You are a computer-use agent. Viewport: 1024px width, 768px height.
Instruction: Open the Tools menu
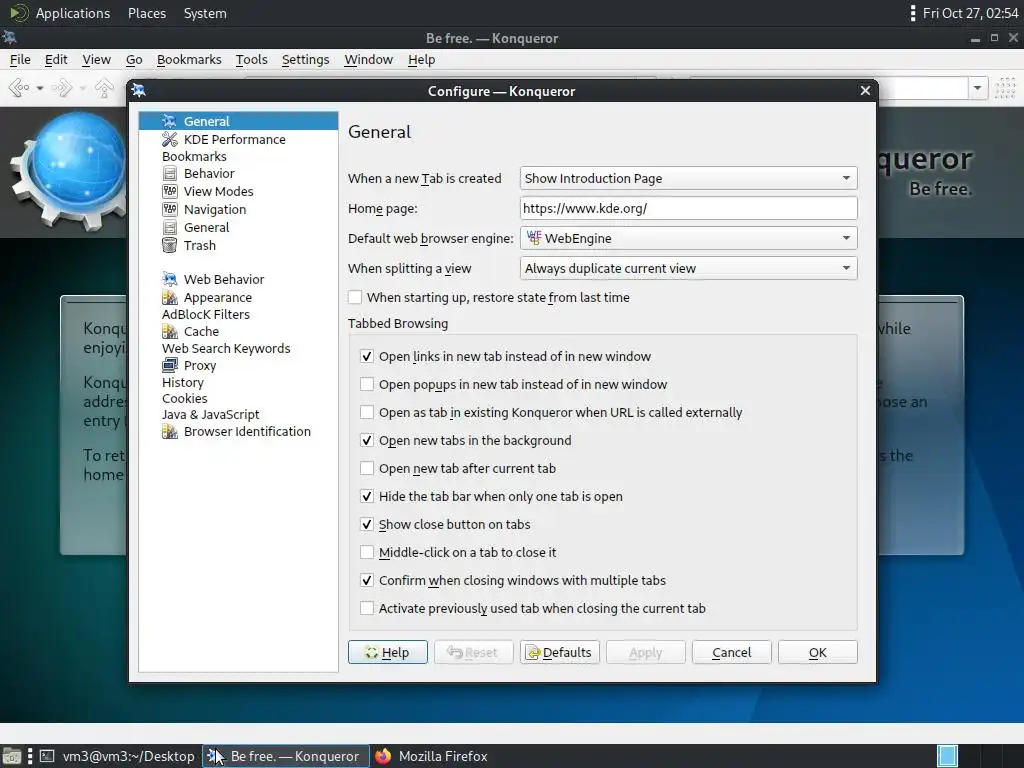coord(251,59)
